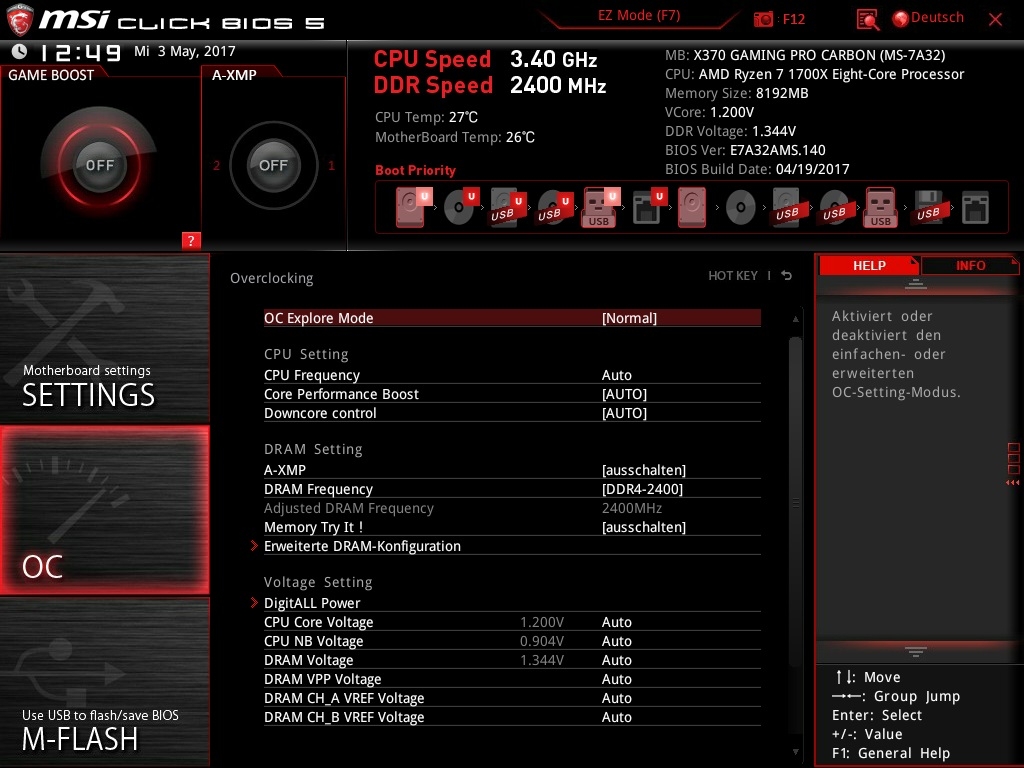Click the red question mark help icon
Viewport: 1024px width, 768px height.
(x=191, y=240)
